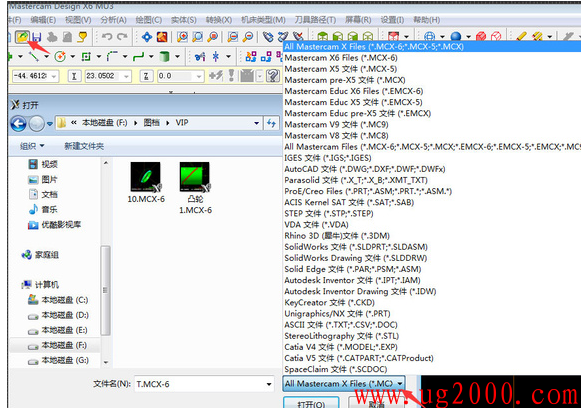Image resolution: width=581 pixels, height=408 pixels.
Task: Select the Create line tool icon
Action: click(34, 56)
